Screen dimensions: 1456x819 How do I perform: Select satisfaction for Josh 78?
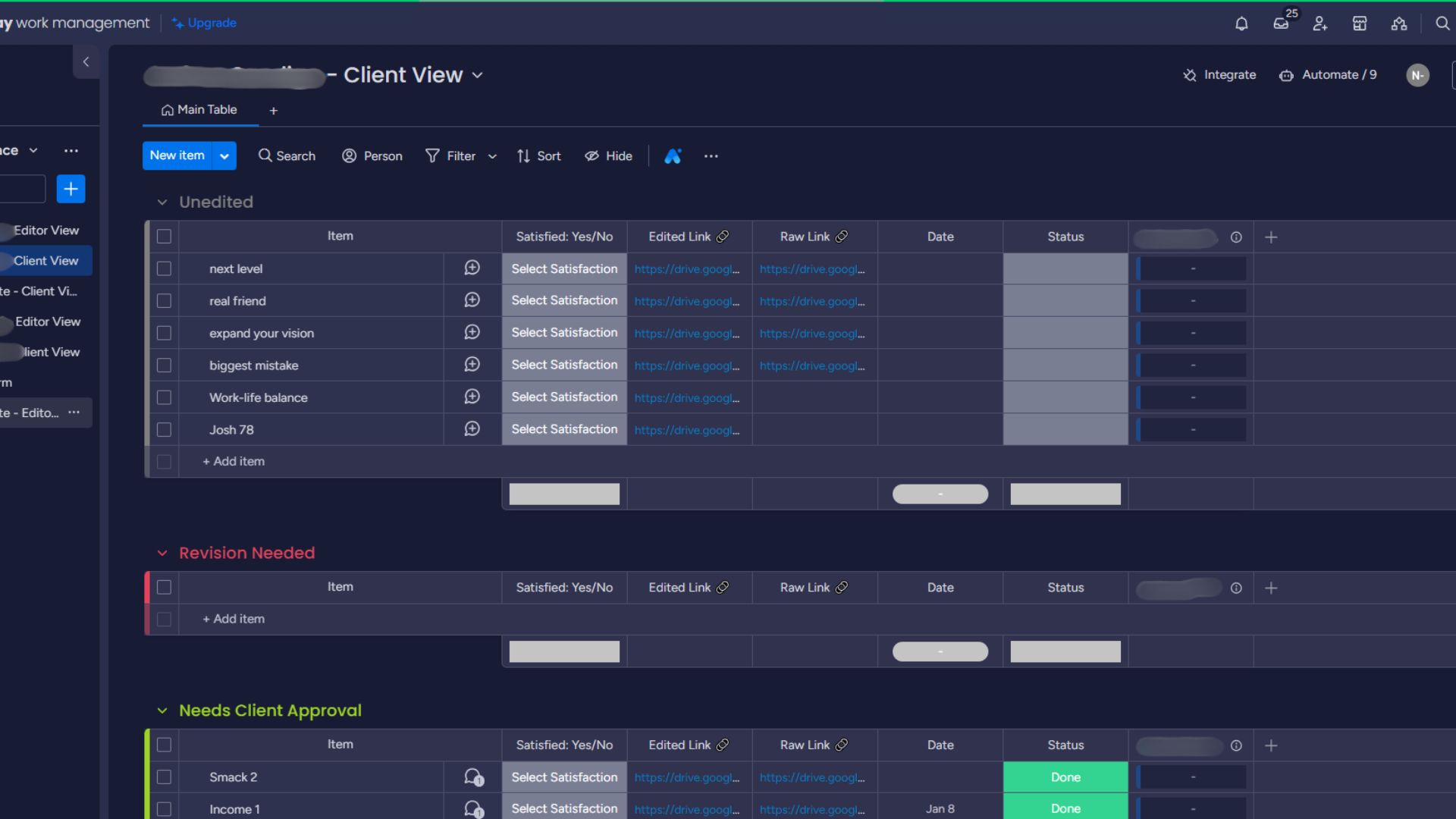pyautogui.click(x=564, y=429)
